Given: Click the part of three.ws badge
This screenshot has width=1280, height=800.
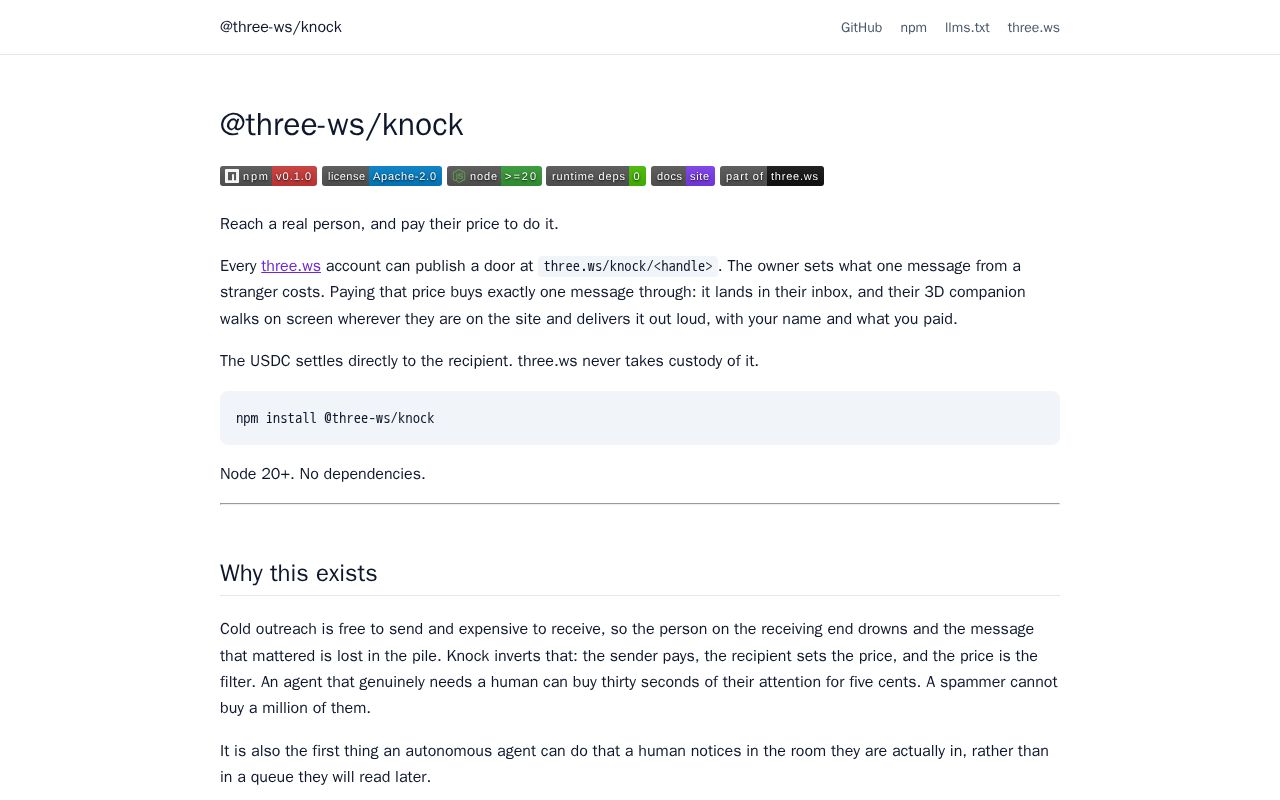Looking at the screenshot, I should tap(772, 176).
